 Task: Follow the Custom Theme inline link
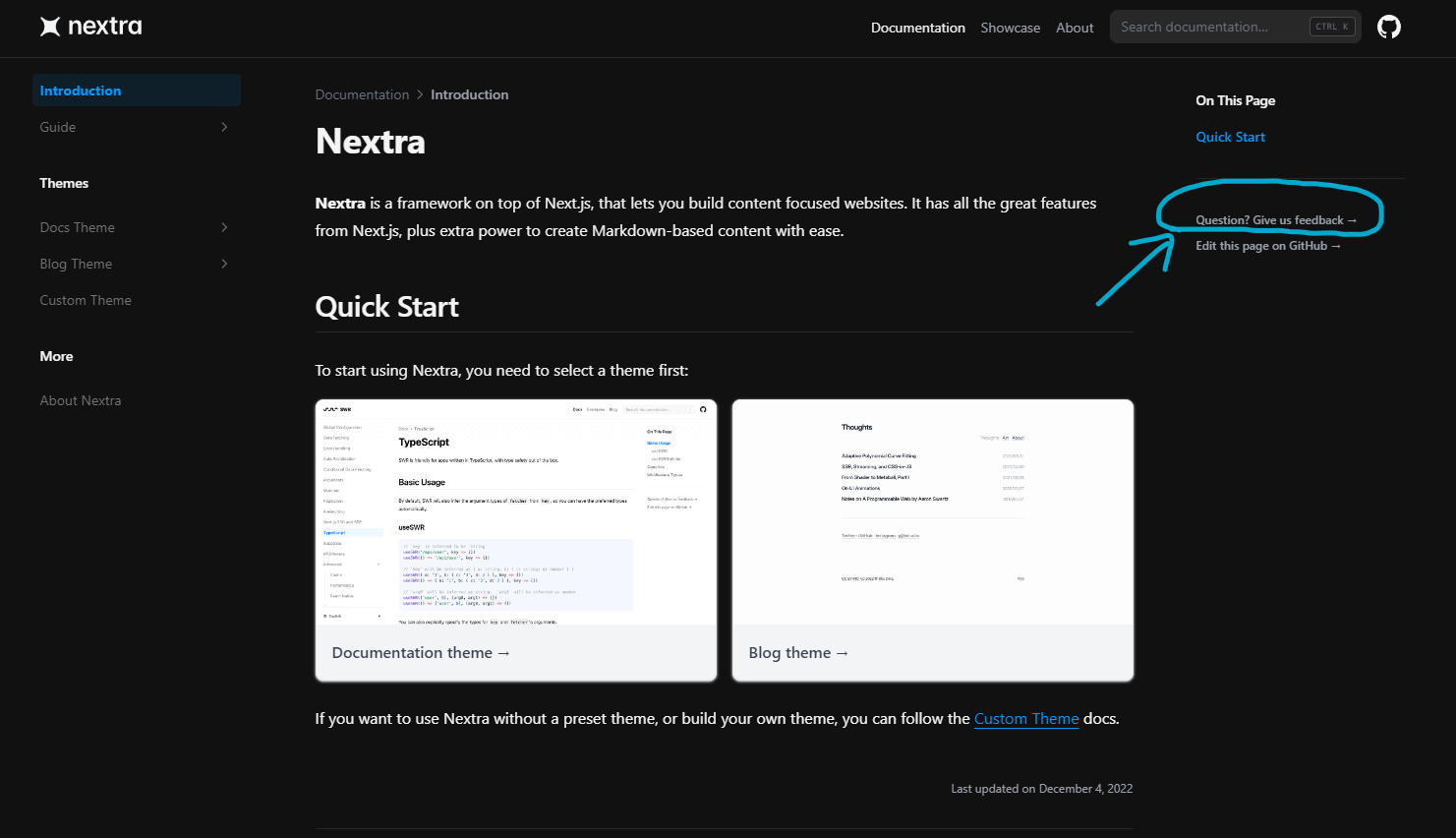click(x=1026, y=719)
